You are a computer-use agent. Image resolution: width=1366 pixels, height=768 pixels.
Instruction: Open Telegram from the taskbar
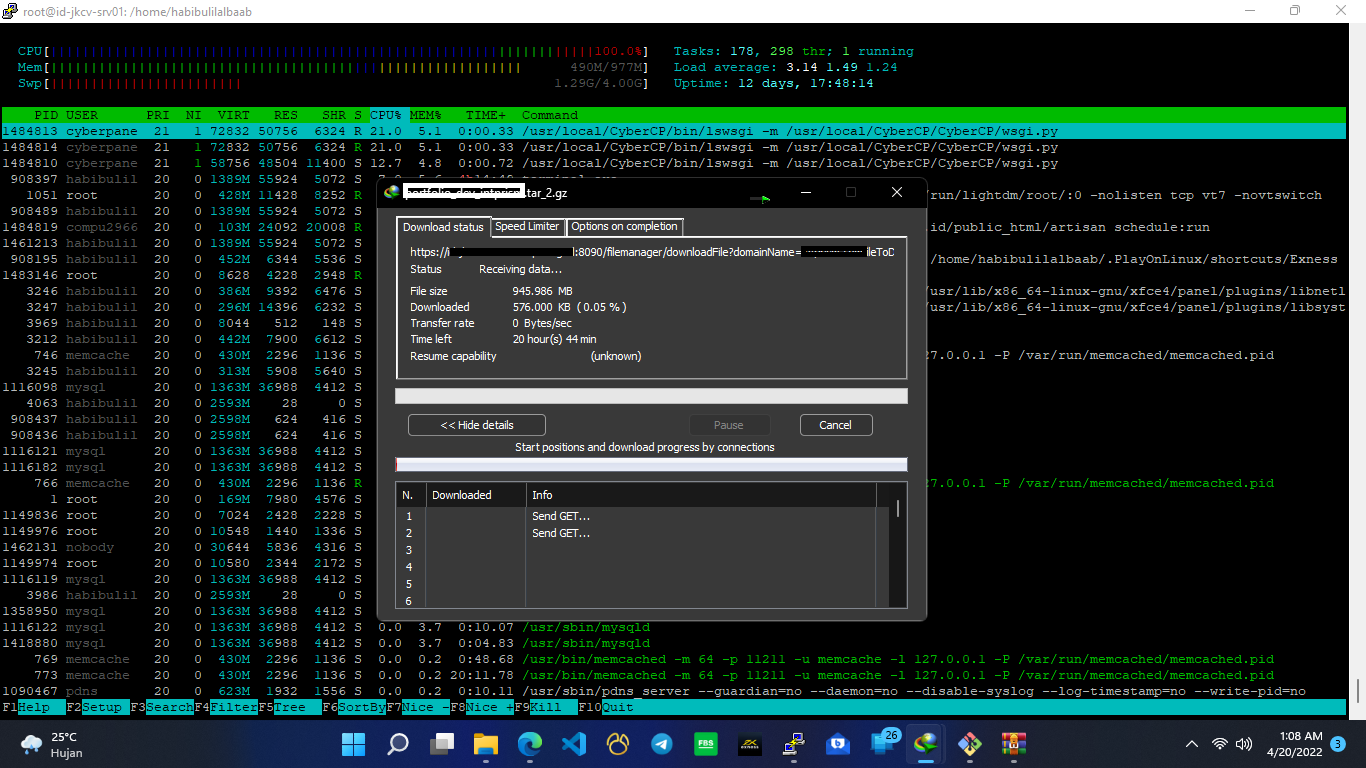(661, 744)
